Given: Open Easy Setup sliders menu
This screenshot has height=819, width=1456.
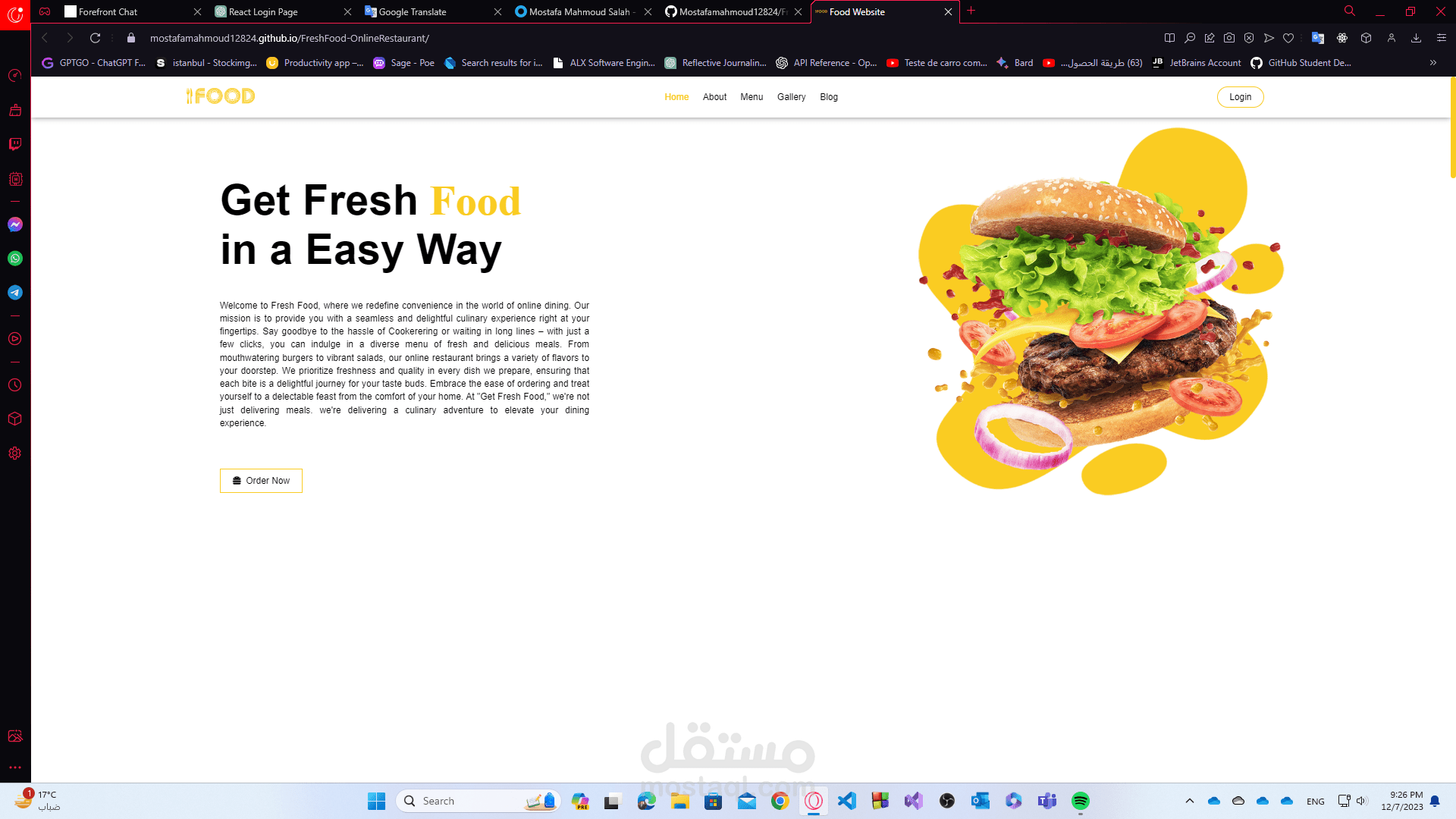Looking at the screenshot, I should [x=1442, y=38].
